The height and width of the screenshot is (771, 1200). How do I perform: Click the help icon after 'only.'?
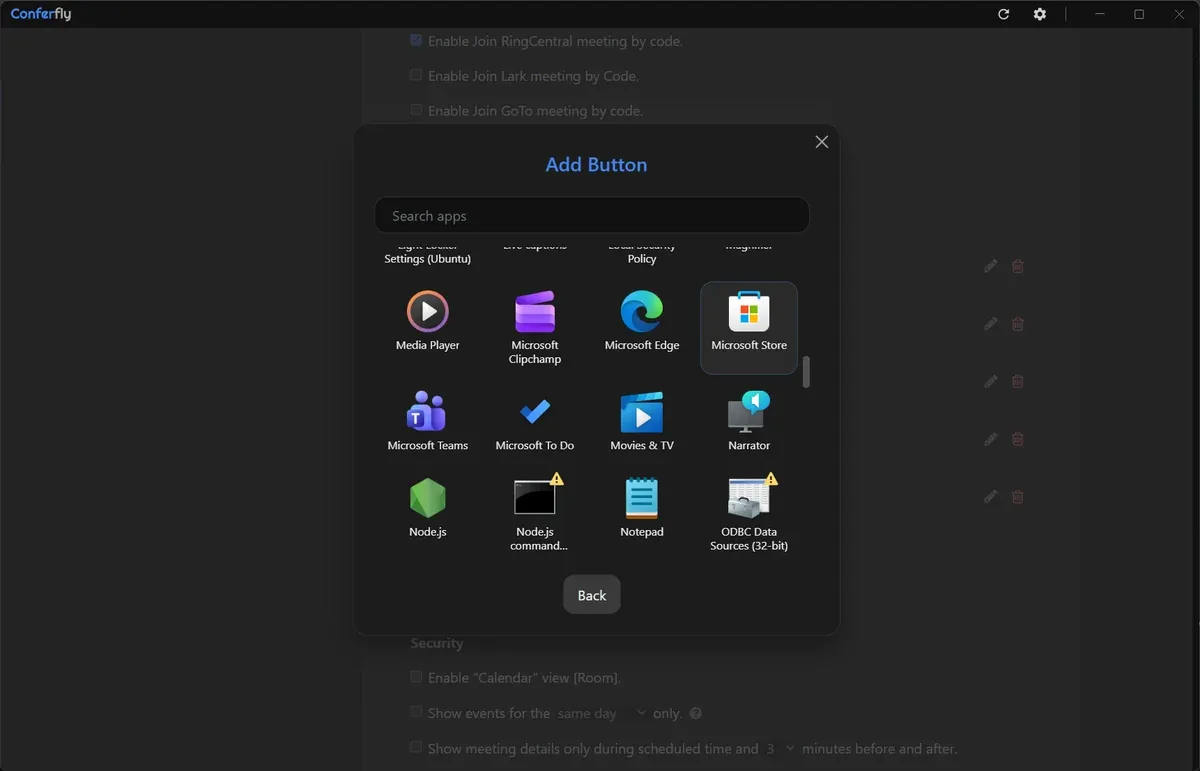pyautogui.click(x=696, y=714)
